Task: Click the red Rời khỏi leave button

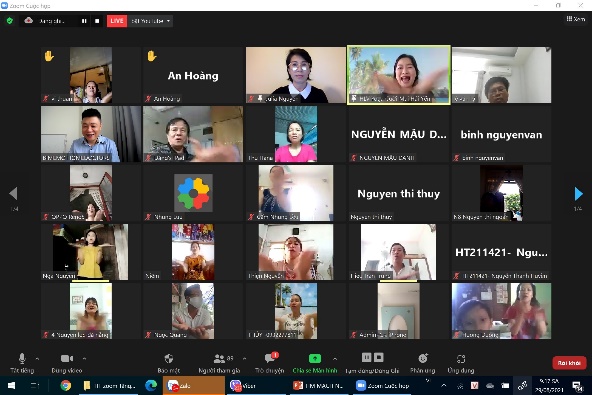Action: 569,363
